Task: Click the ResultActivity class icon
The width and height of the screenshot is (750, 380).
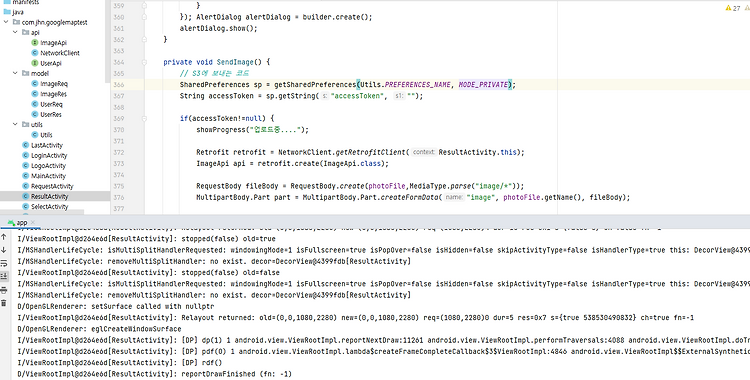Action: 26,197
